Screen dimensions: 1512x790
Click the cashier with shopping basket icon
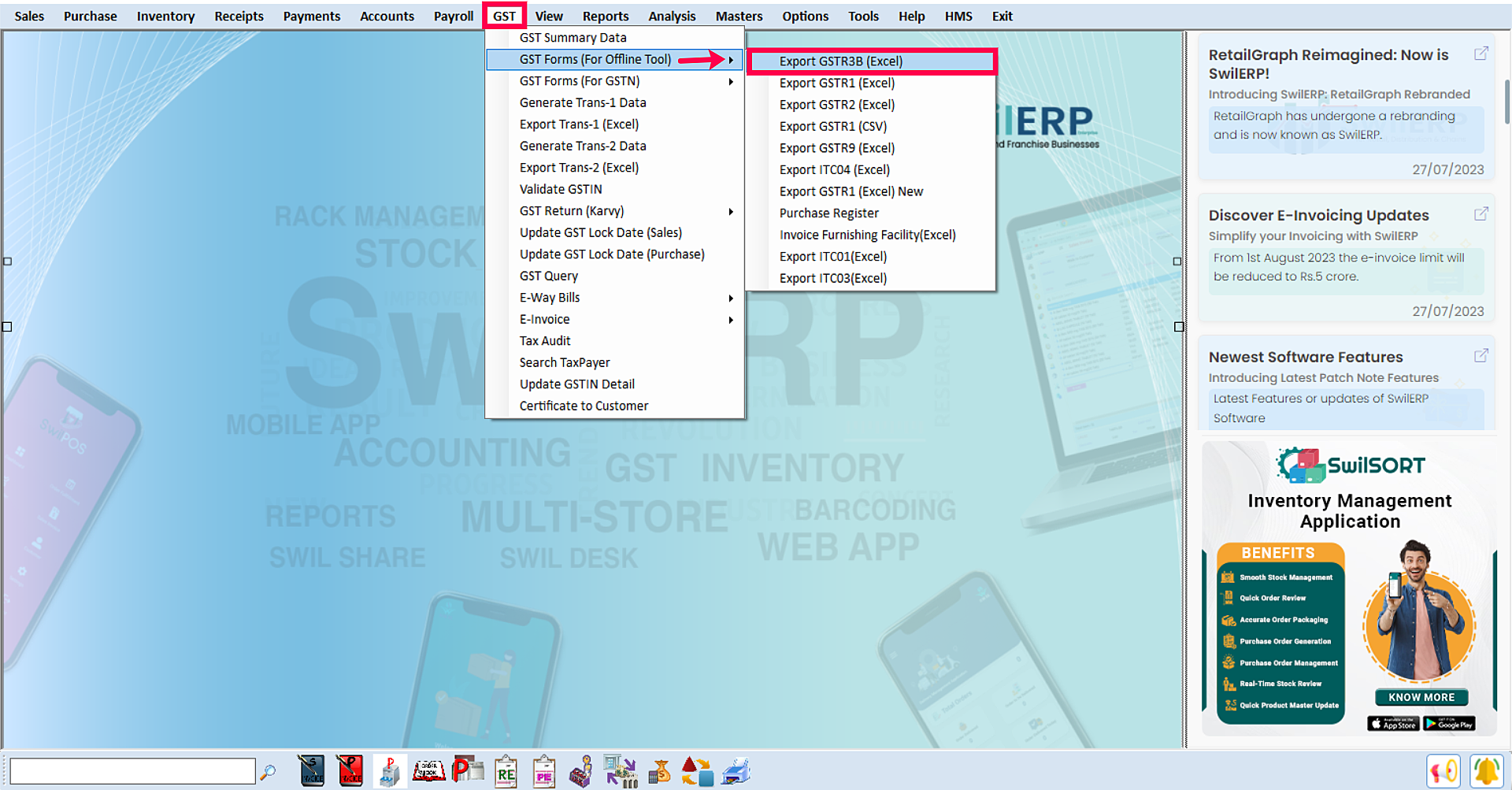point(581,771)
